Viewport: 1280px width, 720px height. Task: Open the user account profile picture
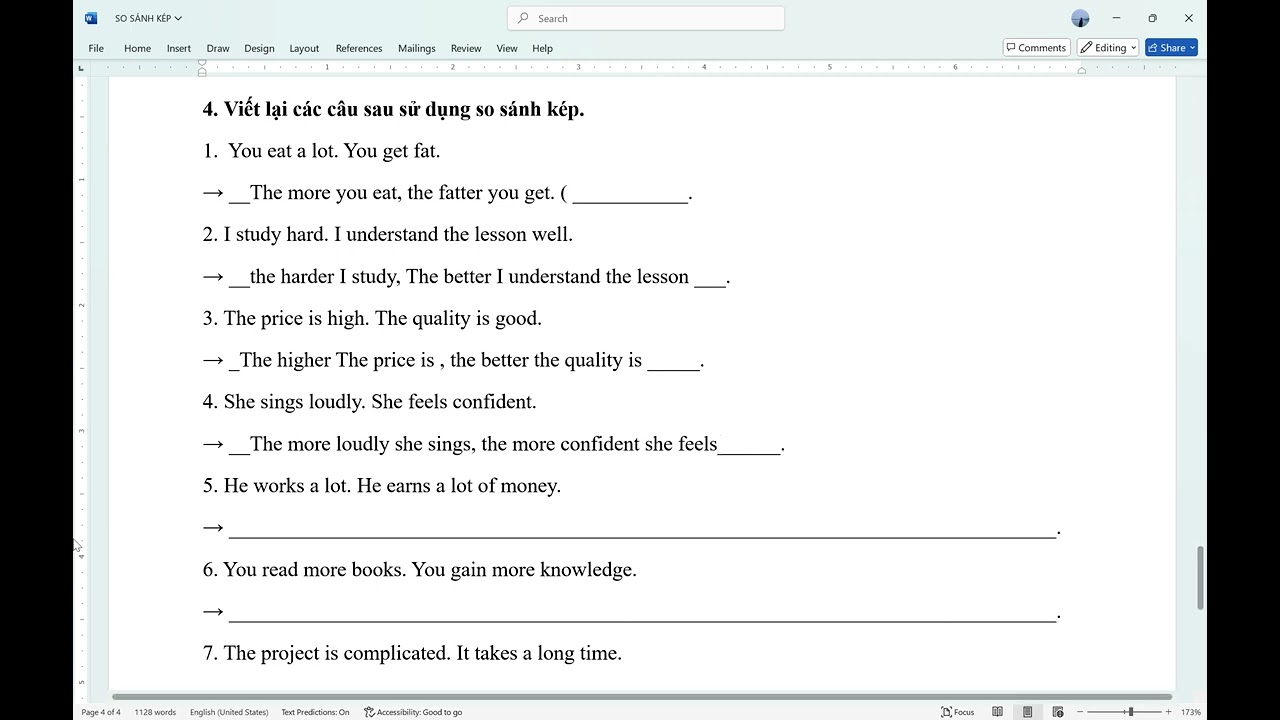1080,18
